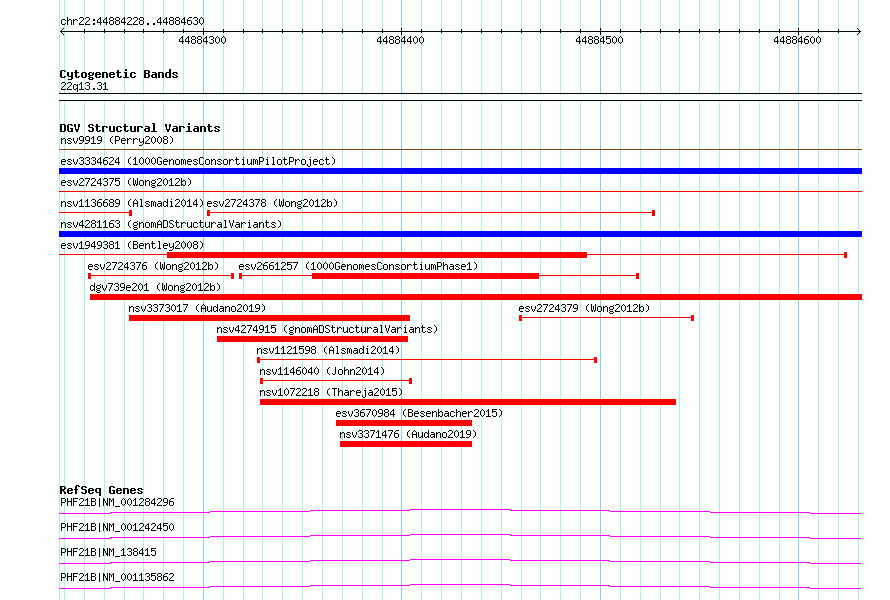Click the Cytogenetic Bands track heading
The width and height of the screenshot is (890, 600).
(119, 74)
